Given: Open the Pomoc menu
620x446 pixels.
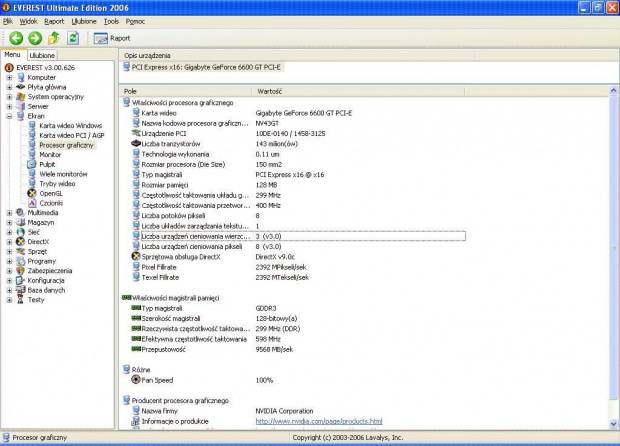Looking at the screenshot, I should click(135, 21).
